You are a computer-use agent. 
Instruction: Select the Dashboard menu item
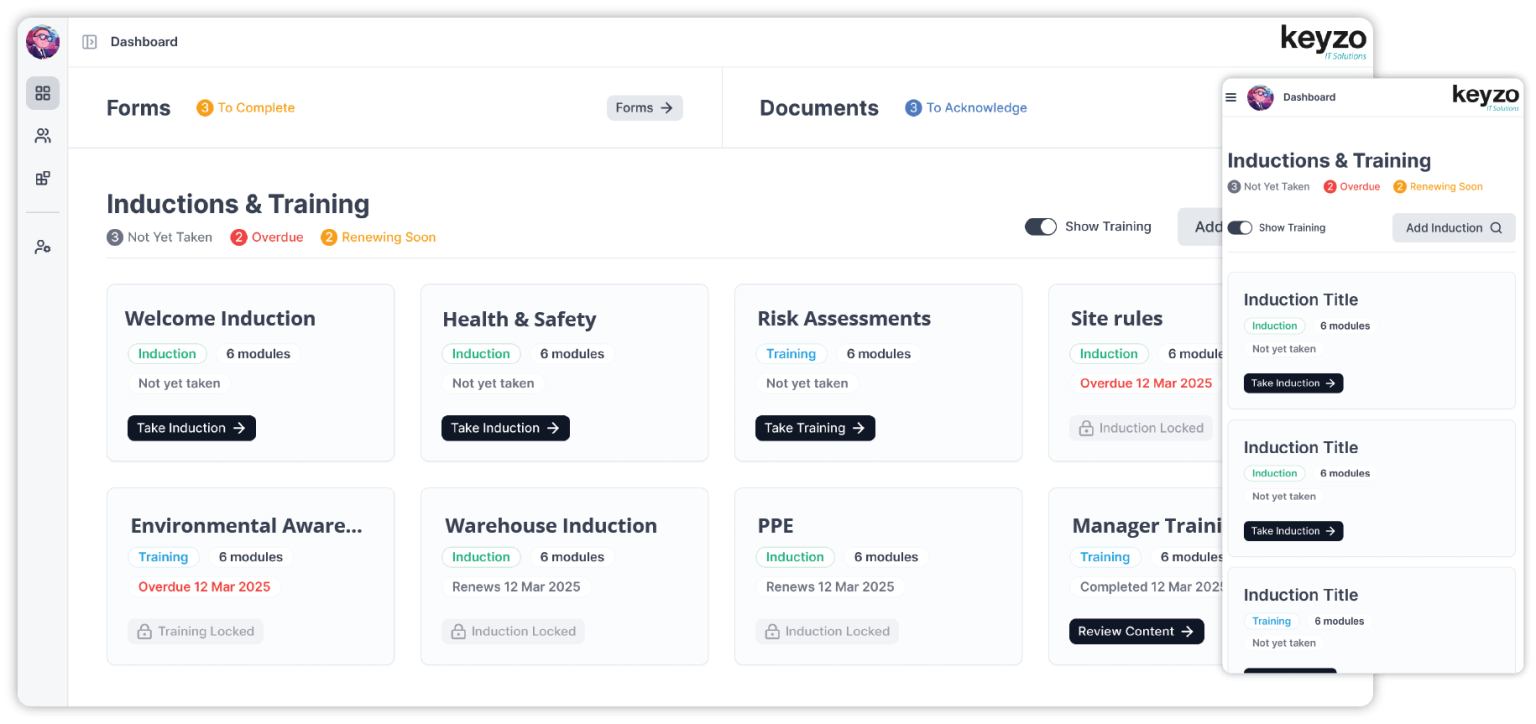[144, 41]
